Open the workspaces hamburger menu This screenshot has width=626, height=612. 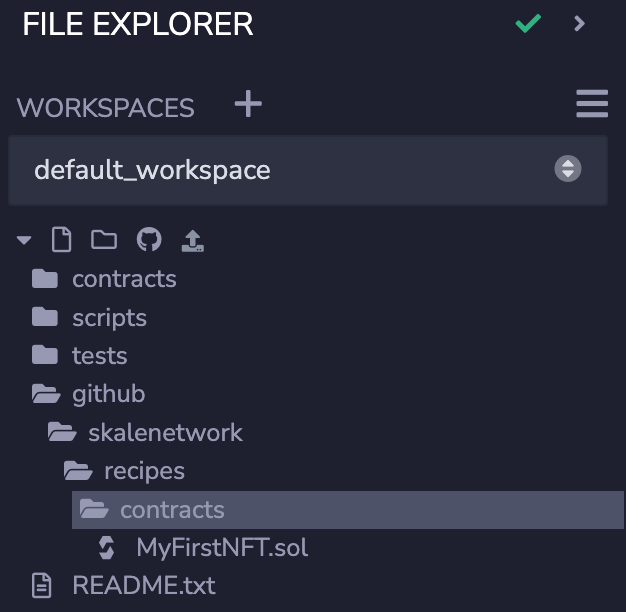tap(591, 104)
